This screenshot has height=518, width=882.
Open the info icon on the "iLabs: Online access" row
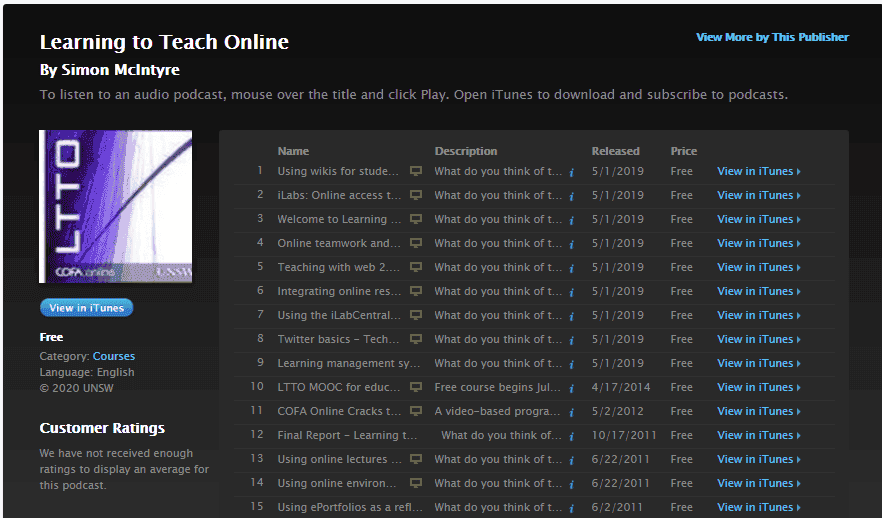[x=571, y=196]
